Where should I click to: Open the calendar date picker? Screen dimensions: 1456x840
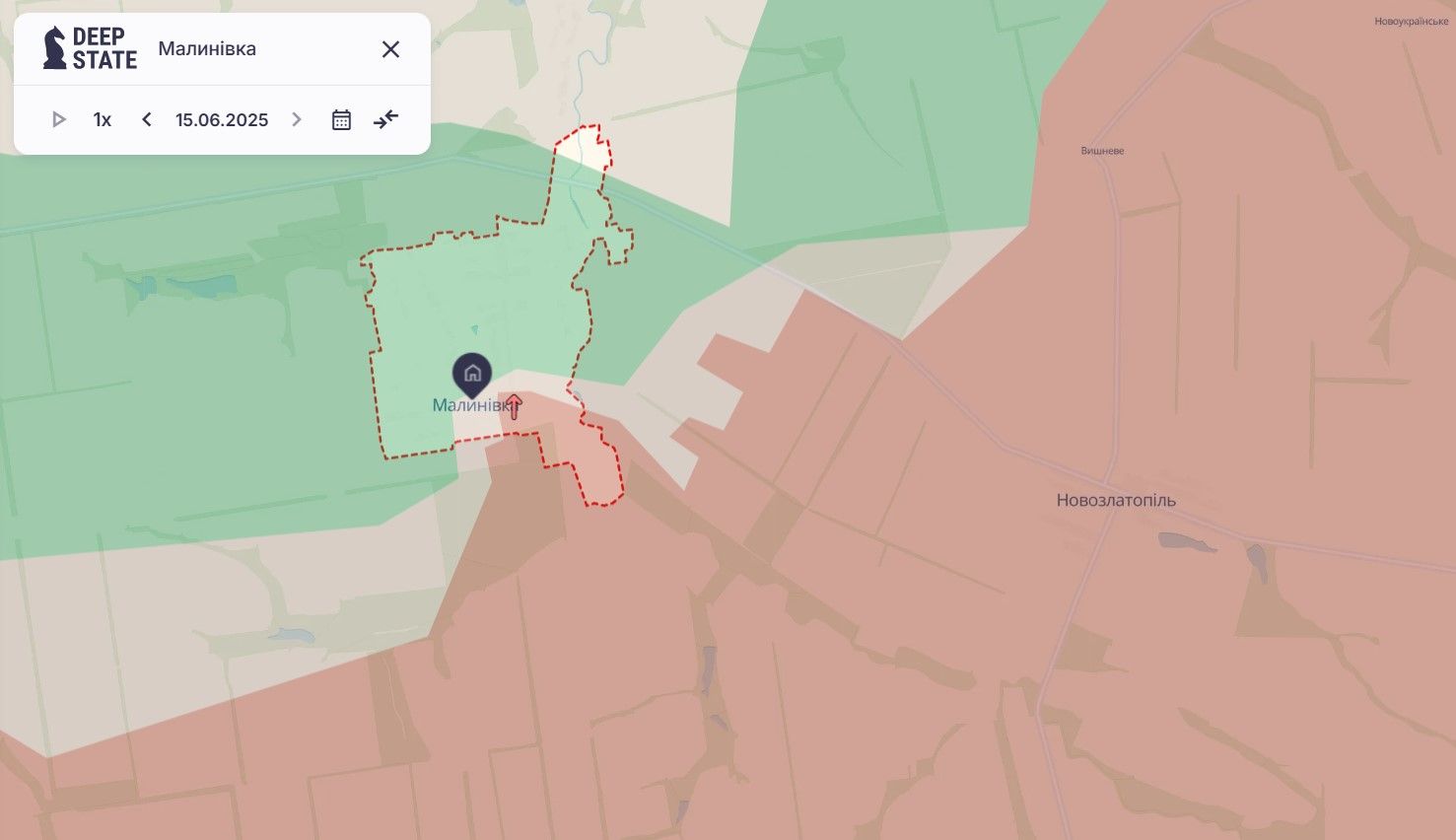[341, 119]
